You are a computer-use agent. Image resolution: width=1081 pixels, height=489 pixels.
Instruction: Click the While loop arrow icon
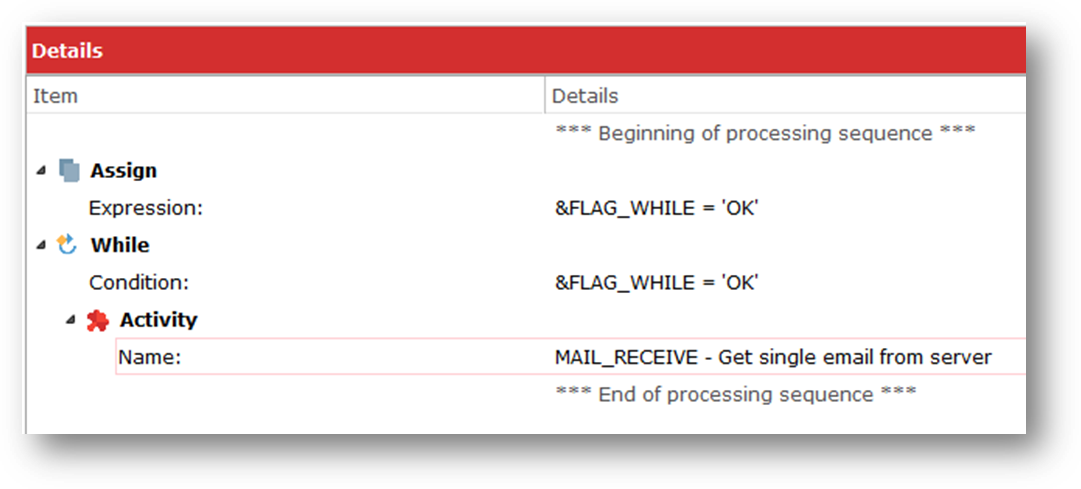[67, 245]
